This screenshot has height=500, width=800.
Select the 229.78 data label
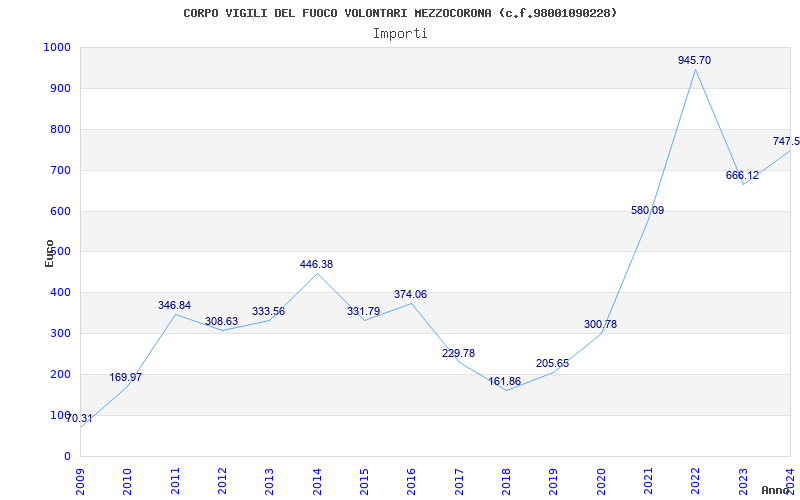pos(458,353)
